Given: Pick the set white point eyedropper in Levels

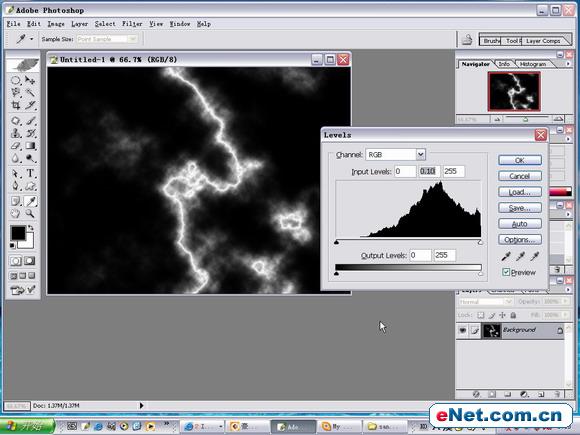Looking at the screenshot, I should 534,256.
